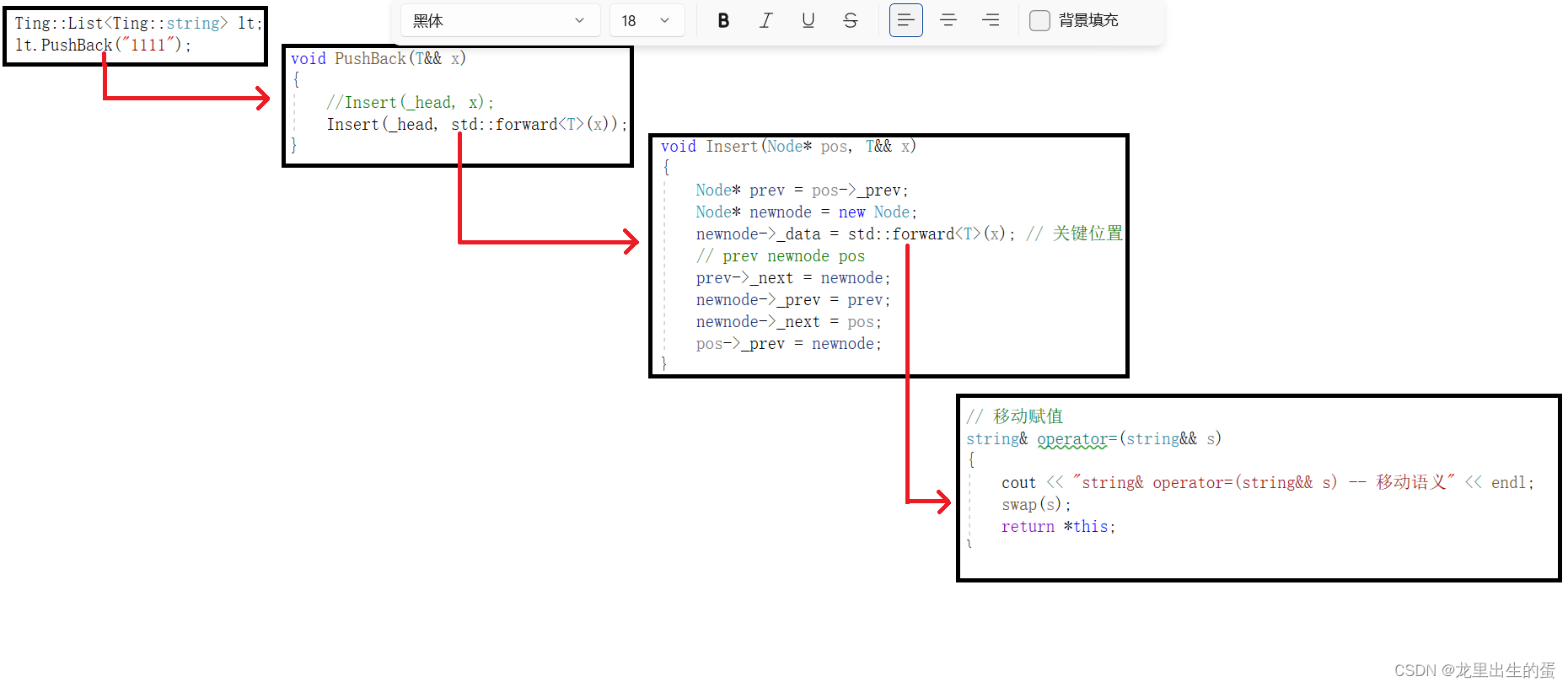
Task: Toggle underline formatting
Action: (808, 20)
